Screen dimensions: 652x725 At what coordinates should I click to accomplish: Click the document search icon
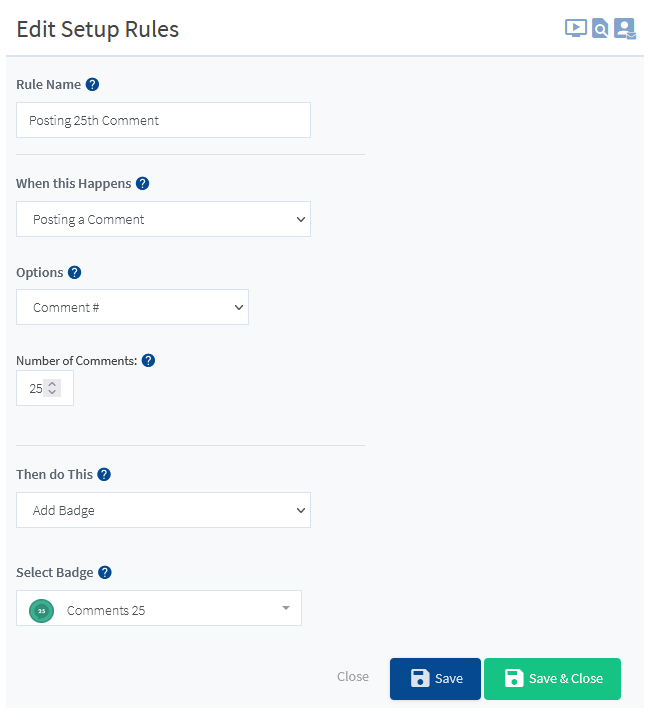click(x=600, y=29)
